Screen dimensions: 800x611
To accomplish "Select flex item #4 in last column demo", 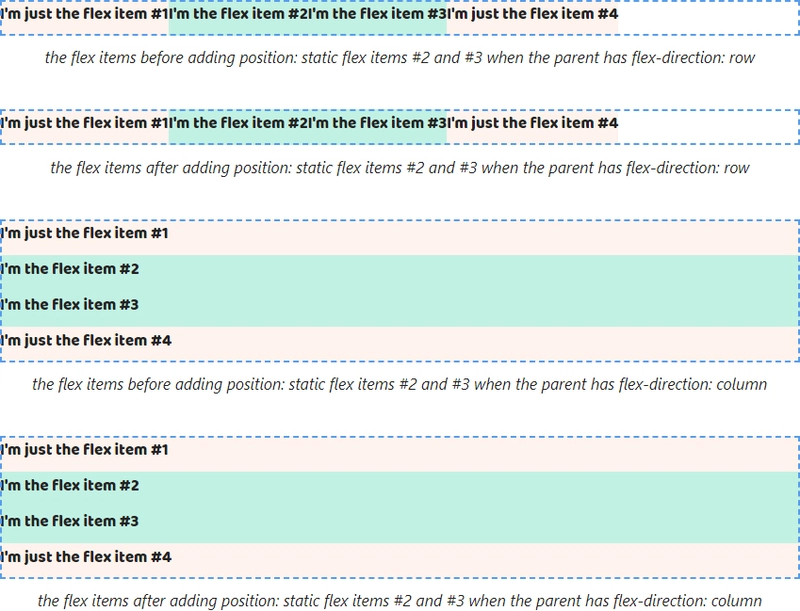I will (x=400, y=561).
